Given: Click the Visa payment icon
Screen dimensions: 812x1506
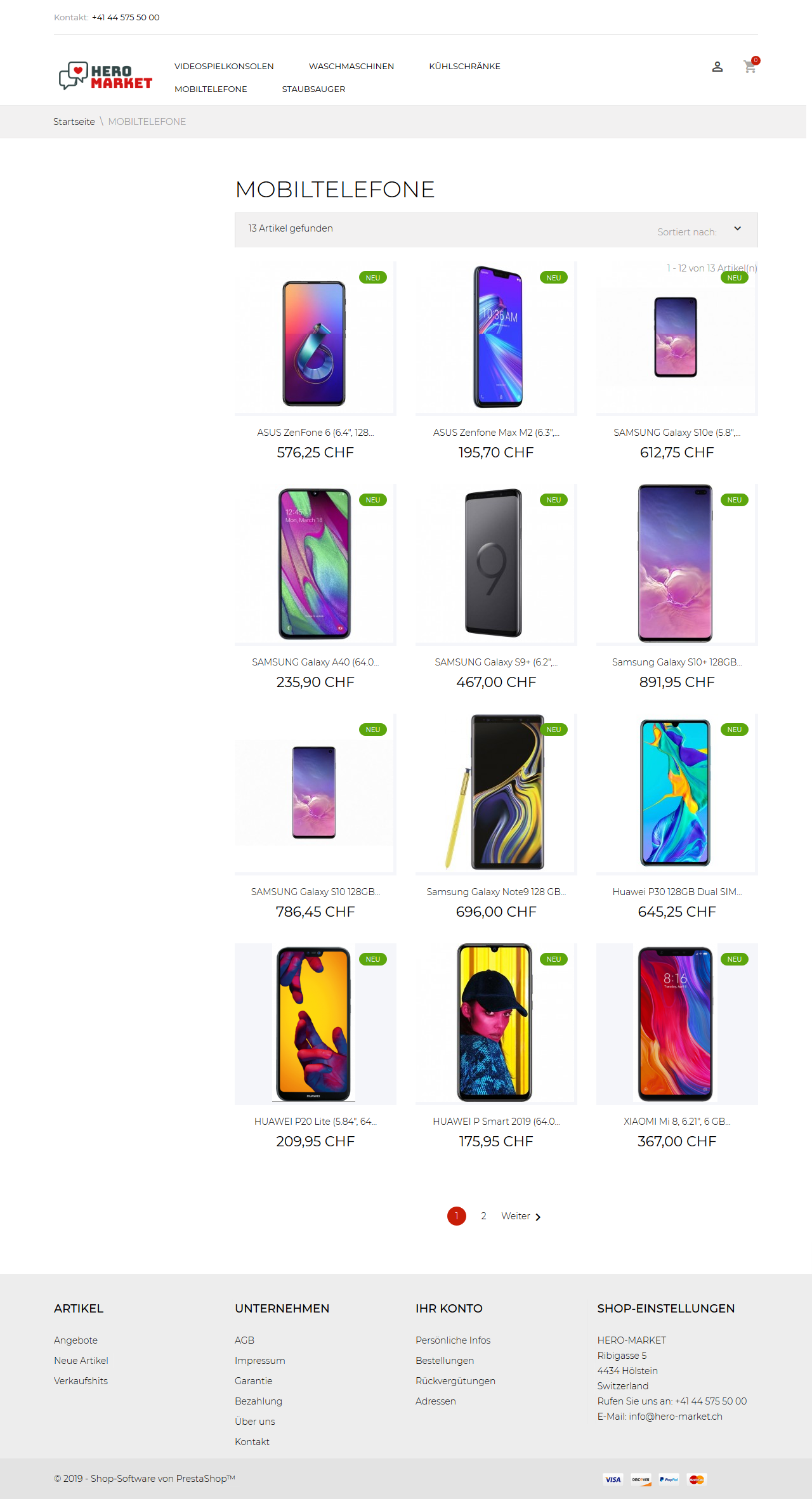Looking at the screenshot, I should click(x=613, y=1479).
